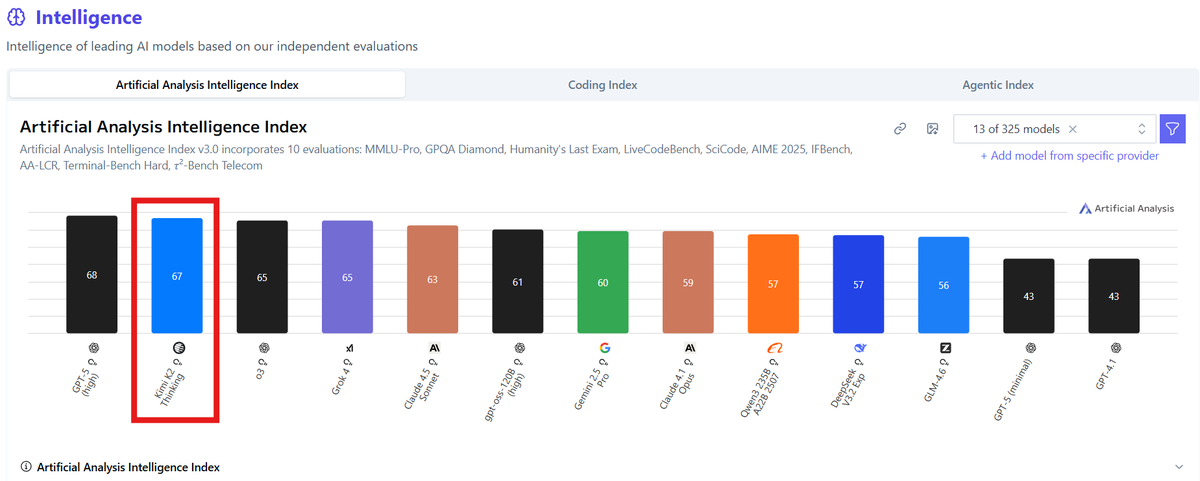Click the info icon beside the bottom Intelligence Index label

[25, 467]
